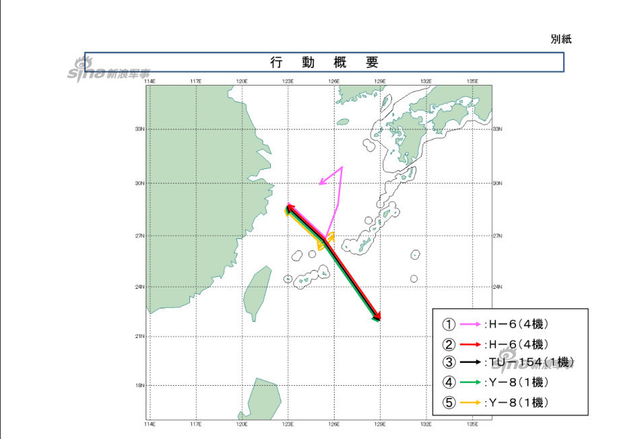Click the circled number ④ in the legend
640x439 pixels.
tap(449, 382)
